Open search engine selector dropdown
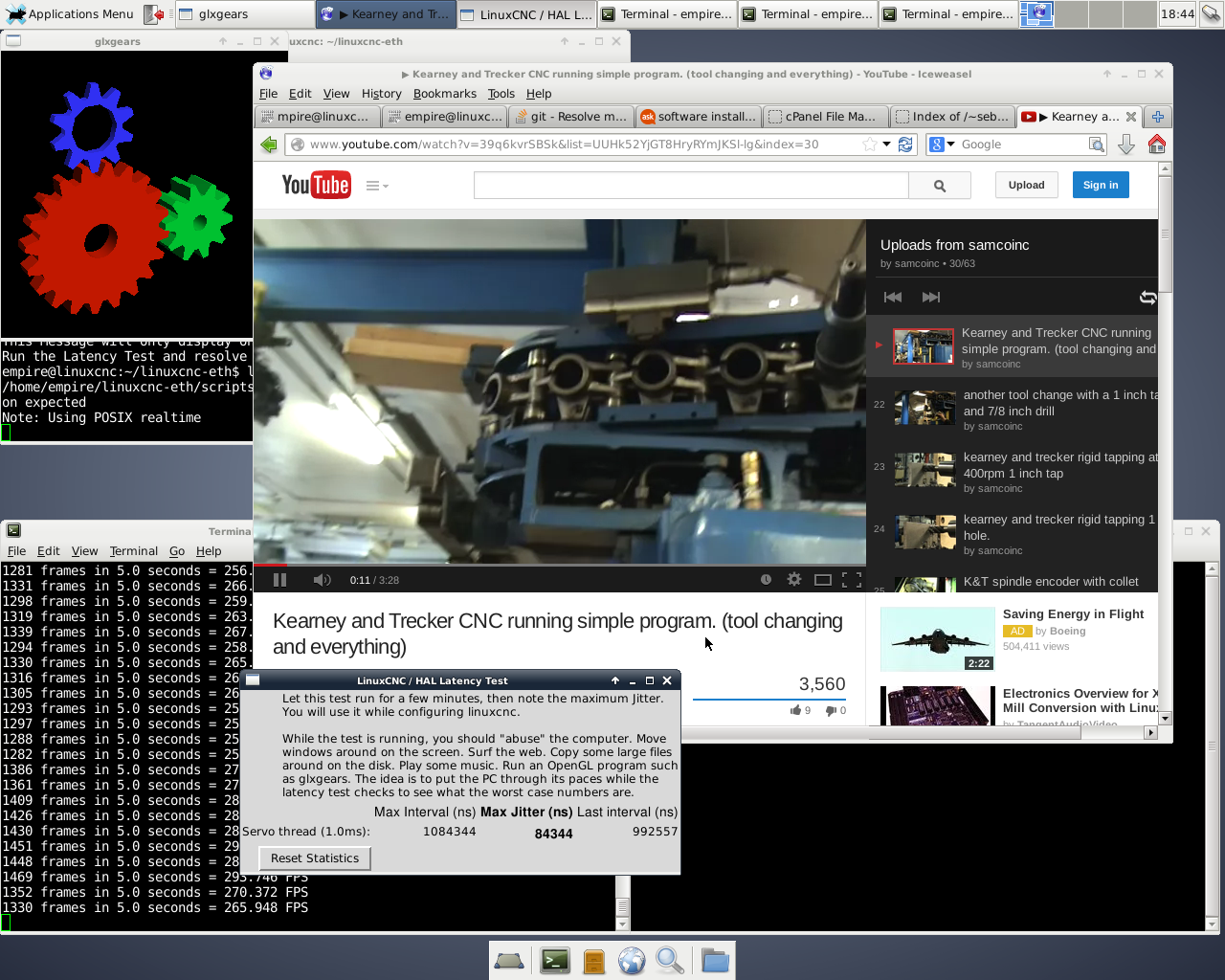Viewport: 1225px width, 980px height. (x=943, y=145)
